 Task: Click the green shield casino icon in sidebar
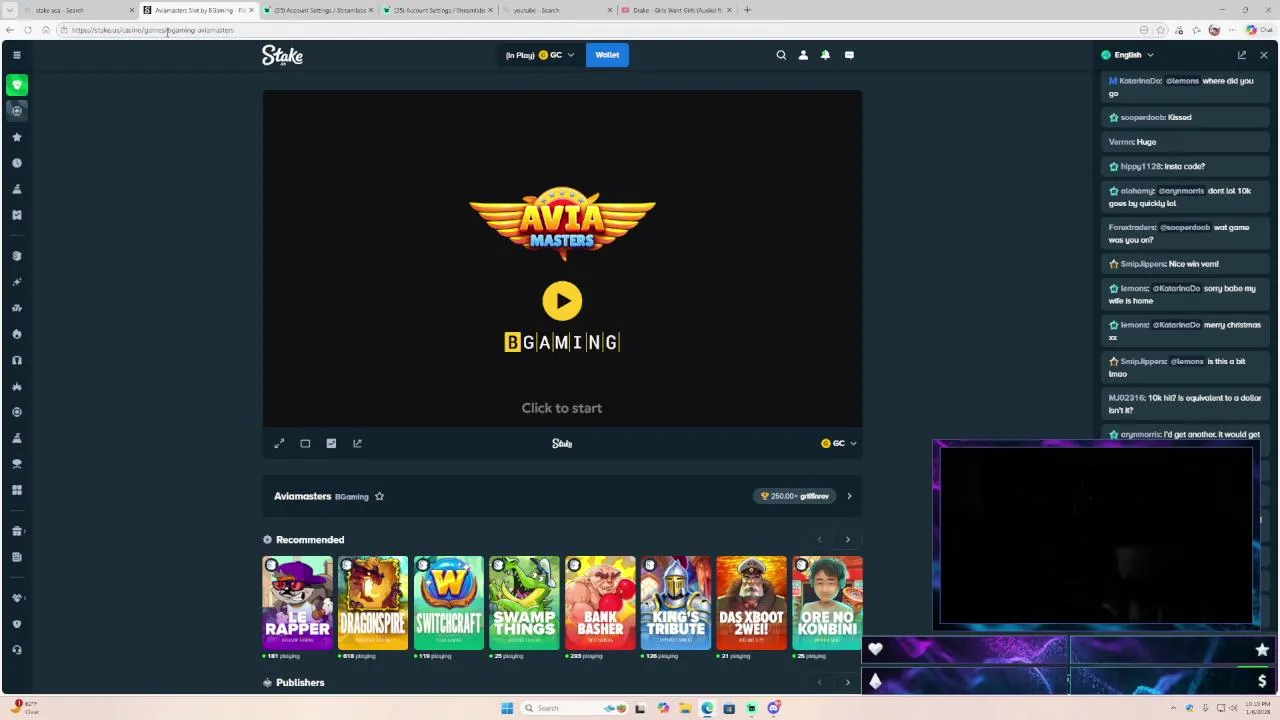pyautogui.click(x=17, y=85)
